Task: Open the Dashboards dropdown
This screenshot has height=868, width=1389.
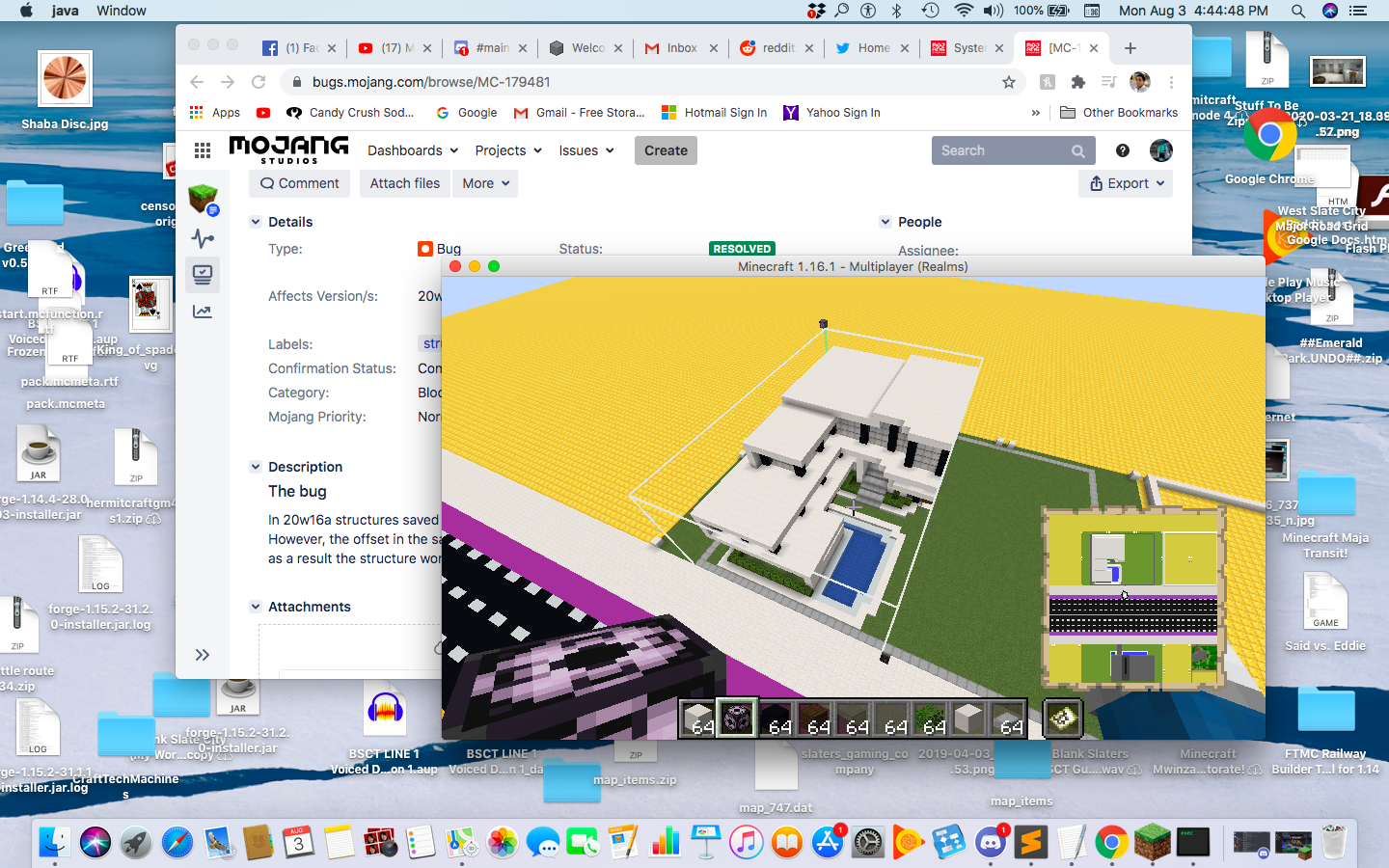Action: [x=413, y=150]
